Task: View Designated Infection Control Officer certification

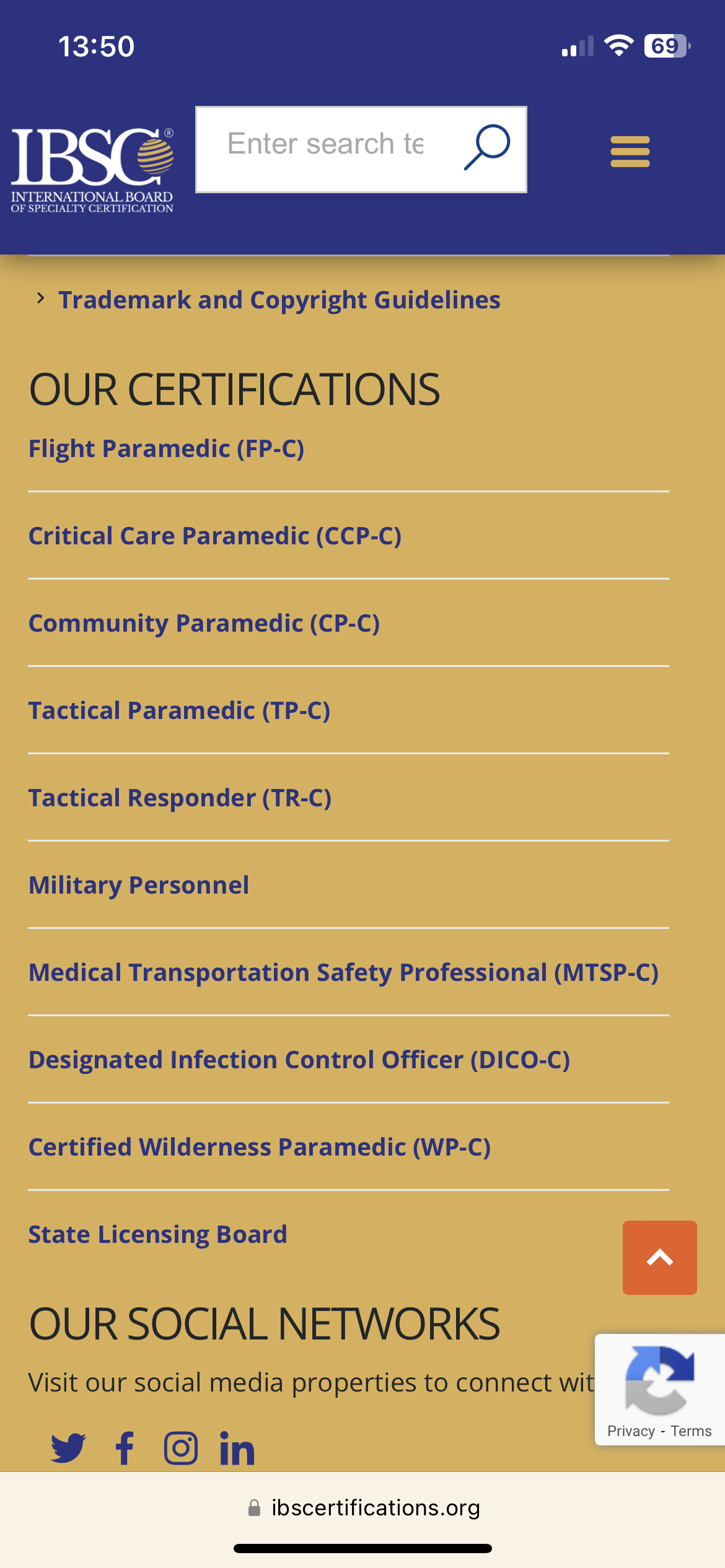Action: pyautogui.click(x=299, y=1060)
